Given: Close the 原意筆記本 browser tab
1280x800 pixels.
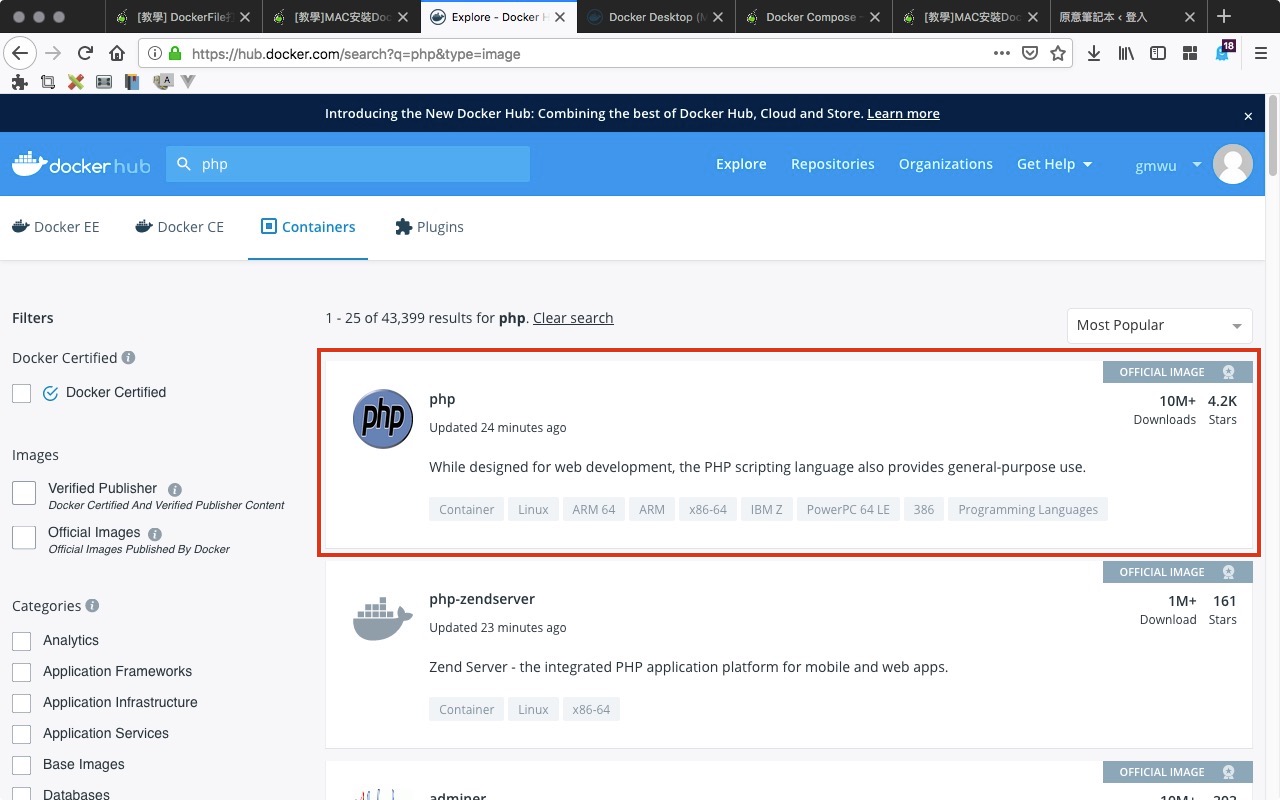Looking at the screenshot, I should click(1191, 17).
